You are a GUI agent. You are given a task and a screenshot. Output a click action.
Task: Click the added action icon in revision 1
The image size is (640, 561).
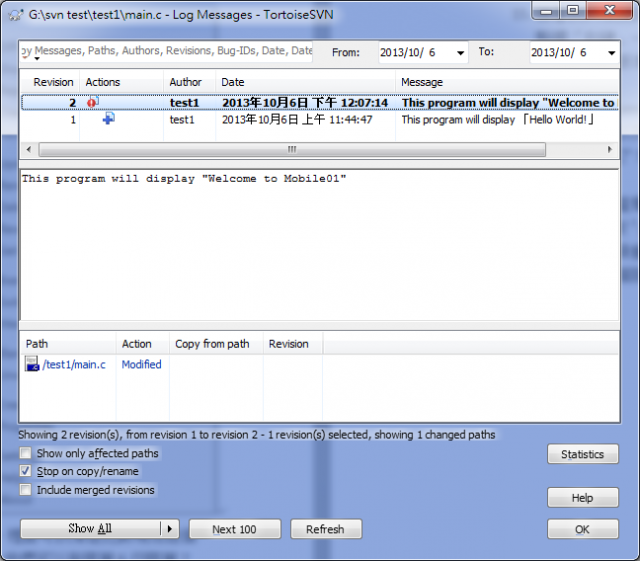(109, 119)
